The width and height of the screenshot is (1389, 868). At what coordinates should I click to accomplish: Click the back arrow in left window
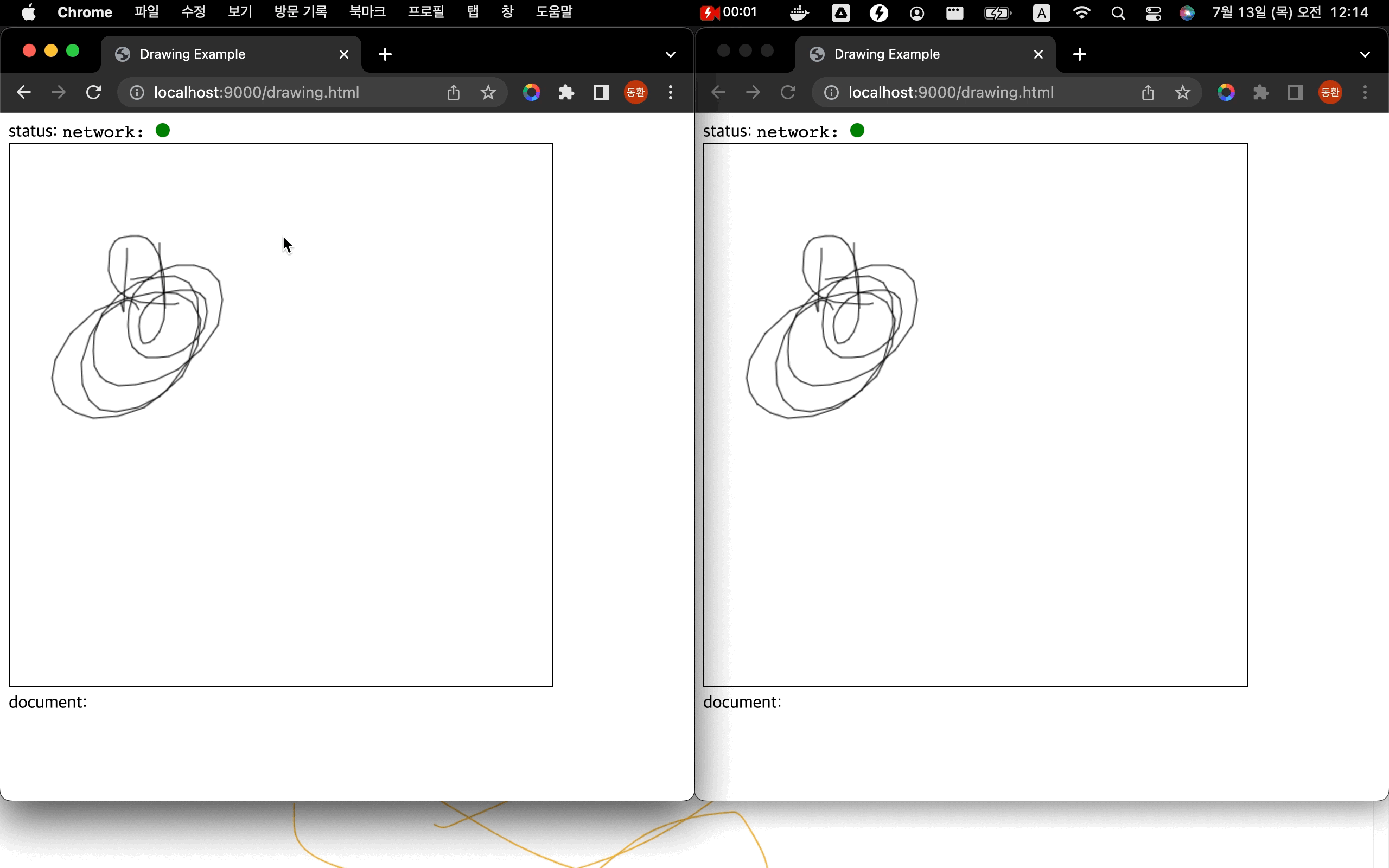(23, 92)
